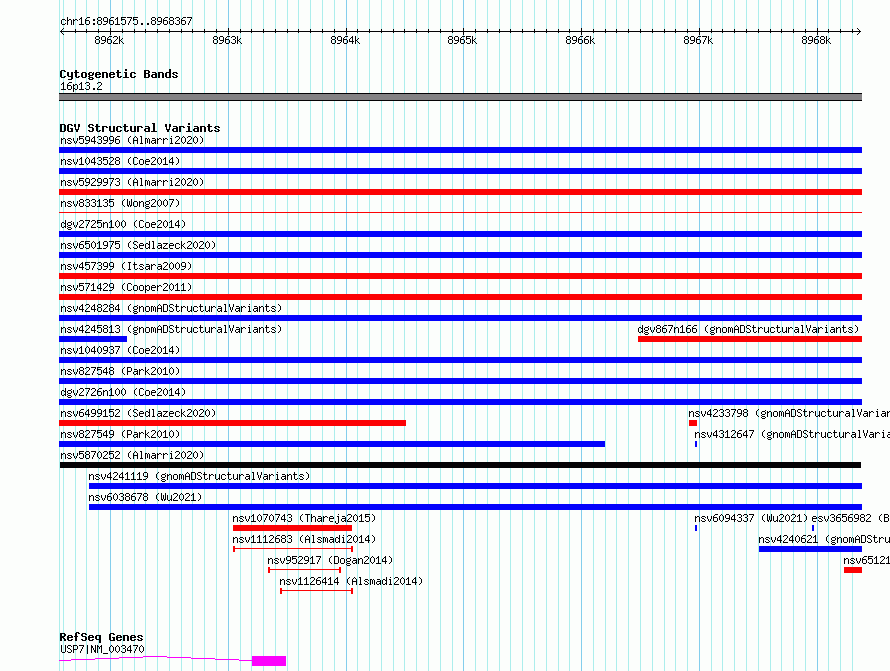Click the blue bar under nsv6038678
Viewport: 890px width, 671px height.
click(x=476, y=507)
